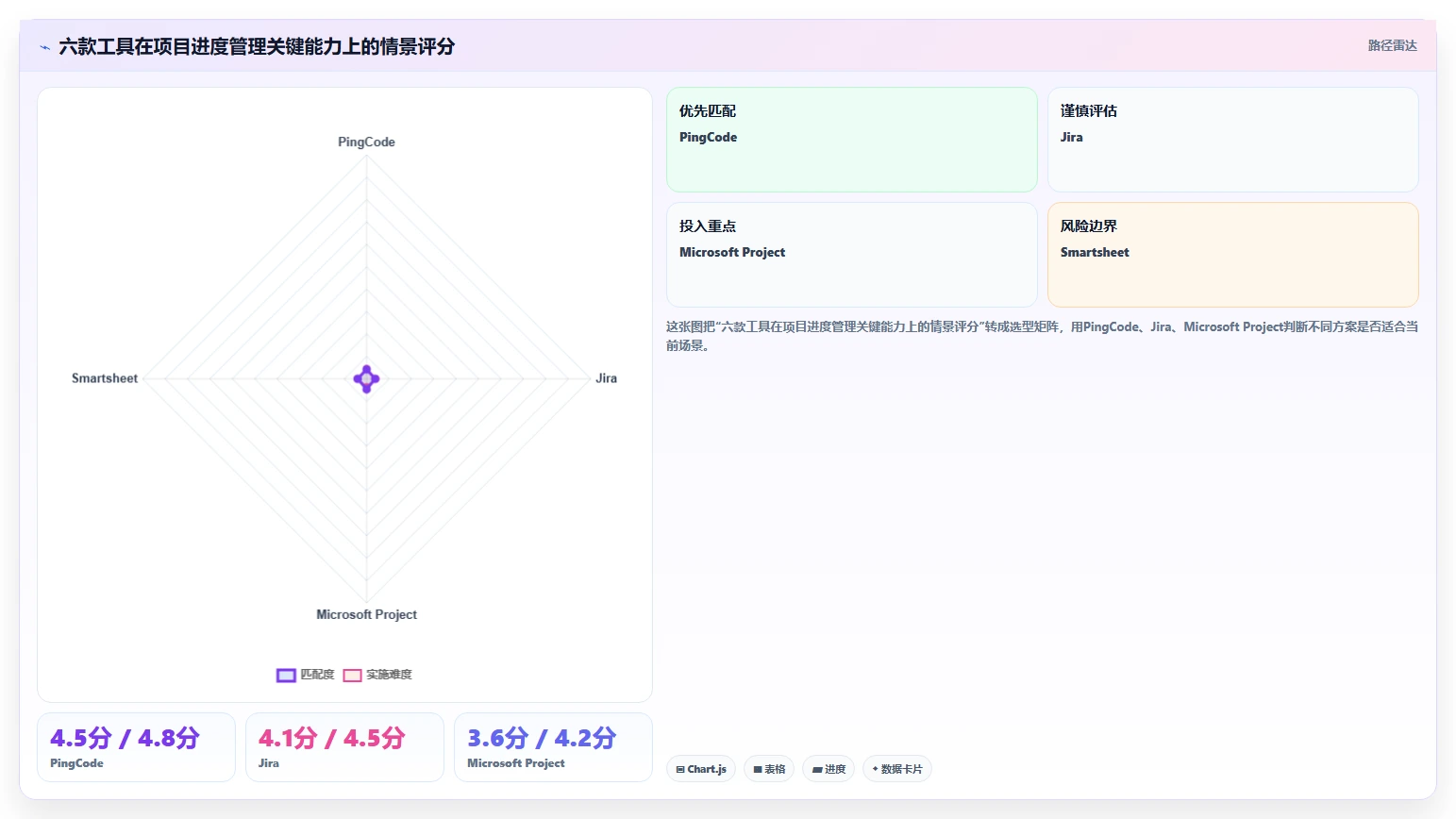The image size is (1456, 819).
Task: Click the Microsoft Project axis label on radar
Action: [x=366, y=614]
